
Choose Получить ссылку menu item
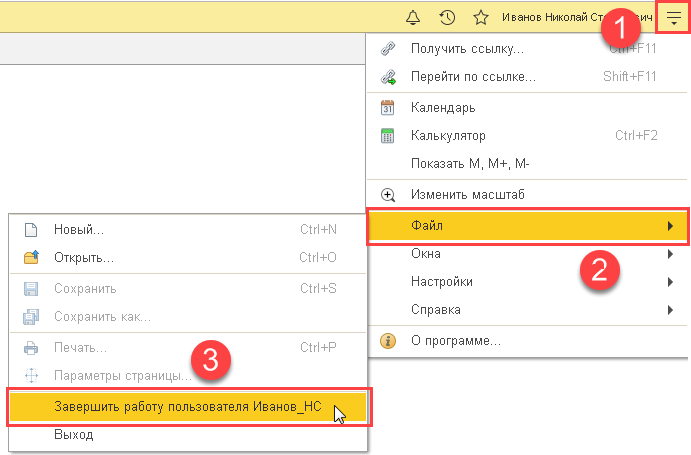click(x=527, y=48)
